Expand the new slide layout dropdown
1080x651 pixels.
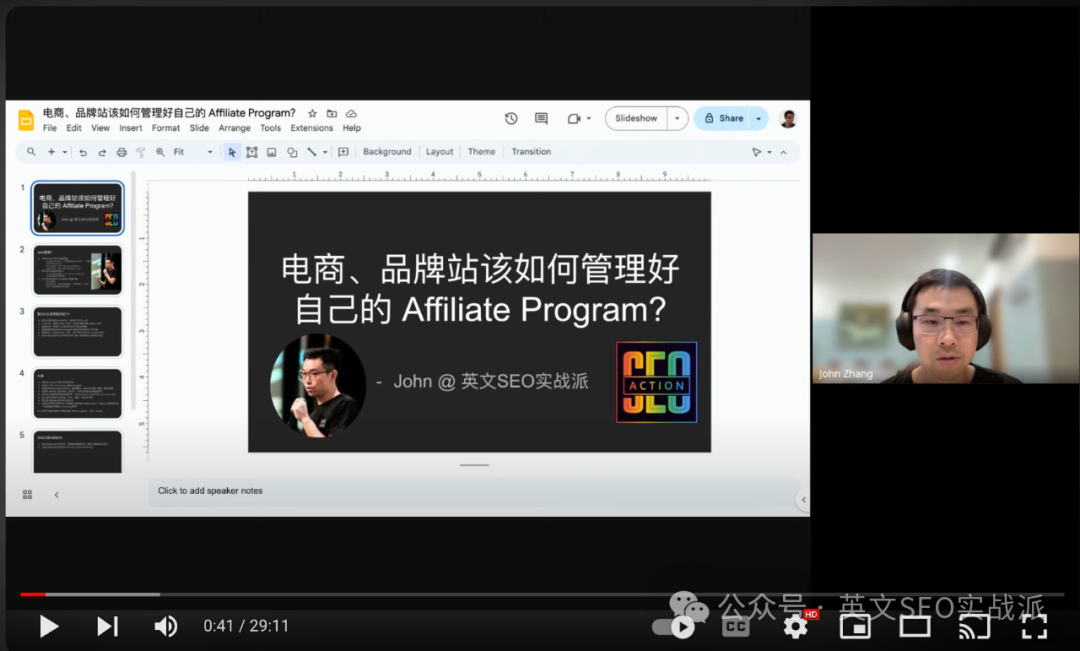(65, 152)
